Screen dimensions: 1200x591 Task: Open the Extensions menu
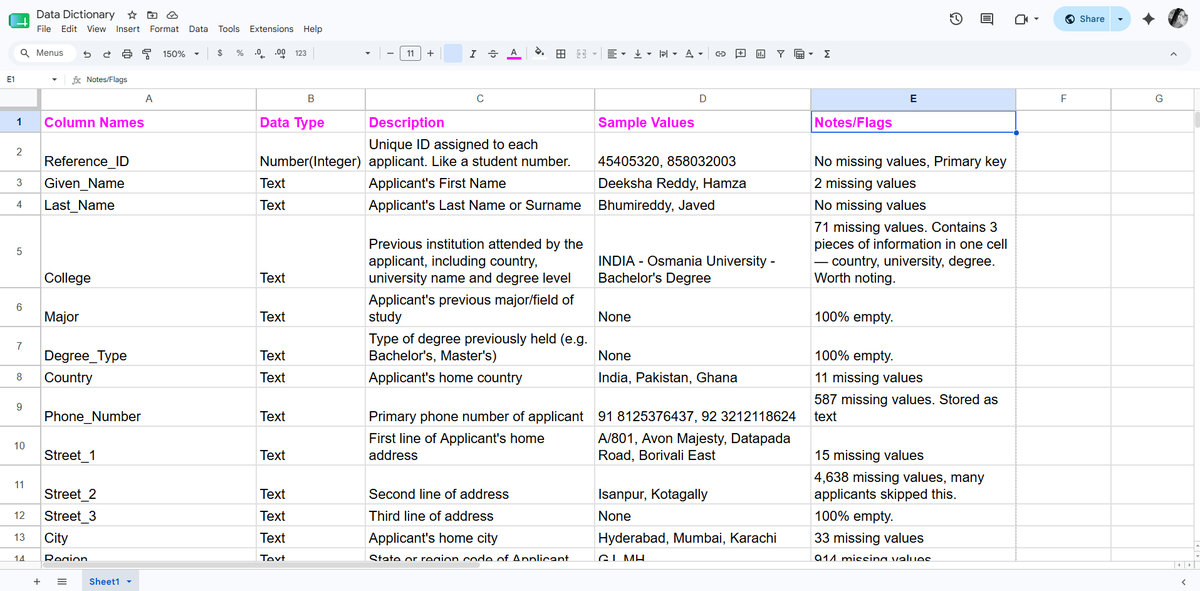click(x=272, y=29)
